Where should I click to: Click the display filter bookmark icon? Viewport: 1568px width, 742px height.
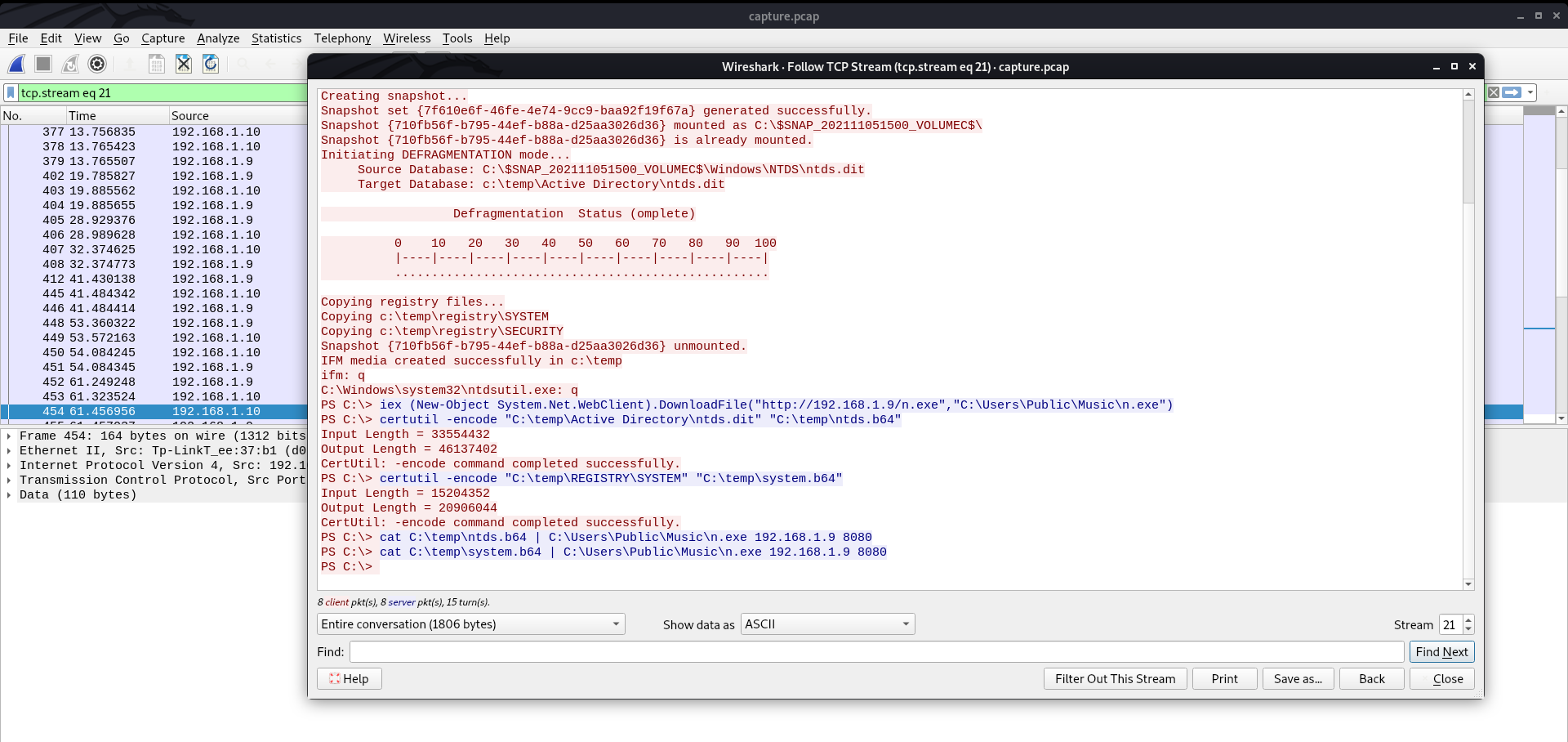click(x=11, y=92)
